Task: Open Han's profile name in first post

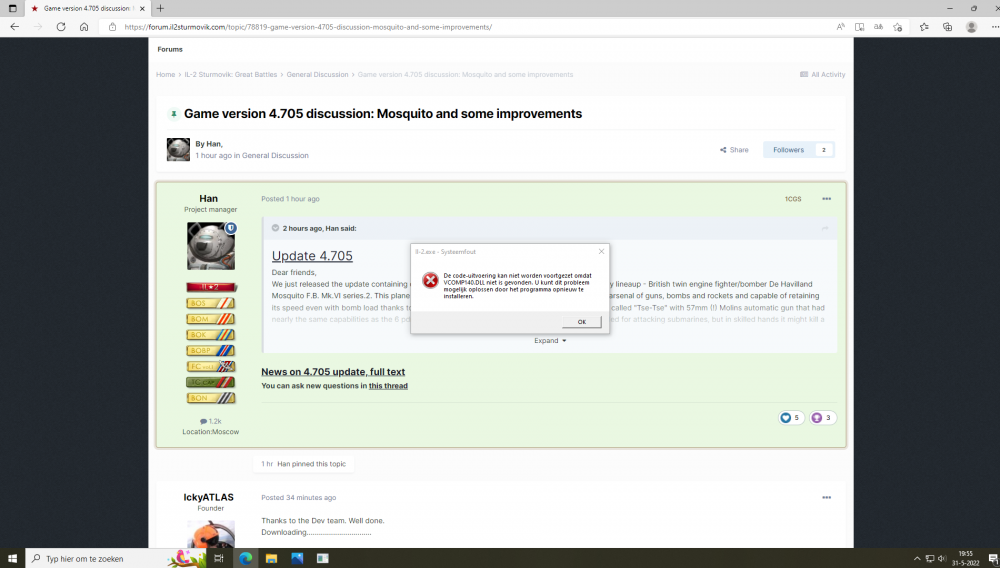Action: (209, 198)
